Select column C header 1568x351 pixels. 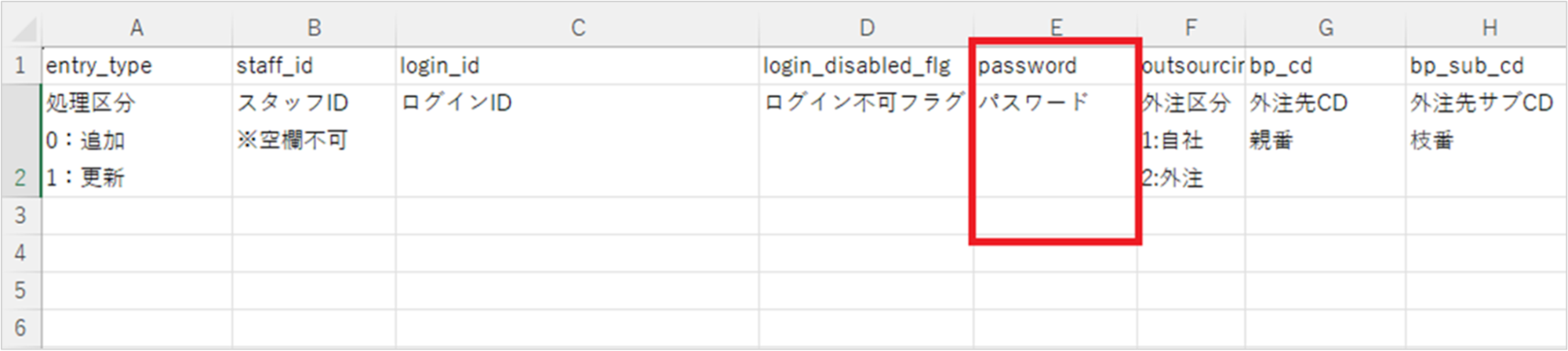pyautogui.click(x=577, y=29)
